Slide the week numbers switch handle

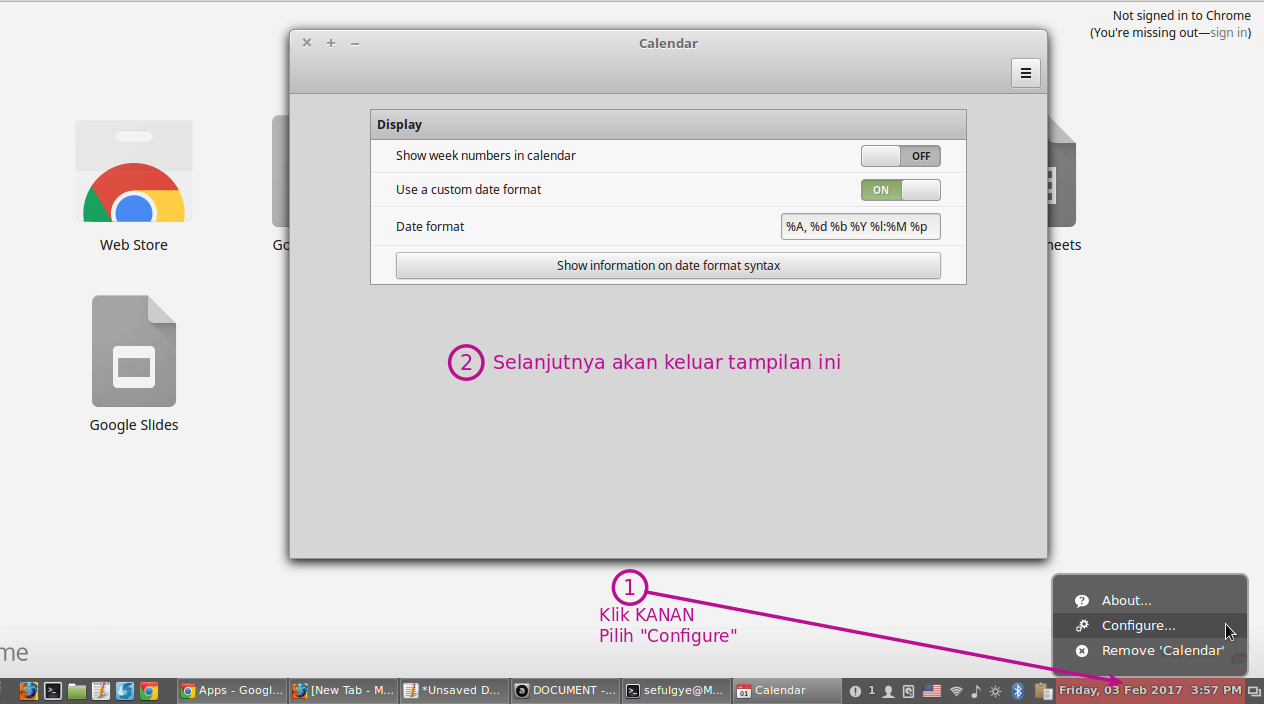pos(880,156)
